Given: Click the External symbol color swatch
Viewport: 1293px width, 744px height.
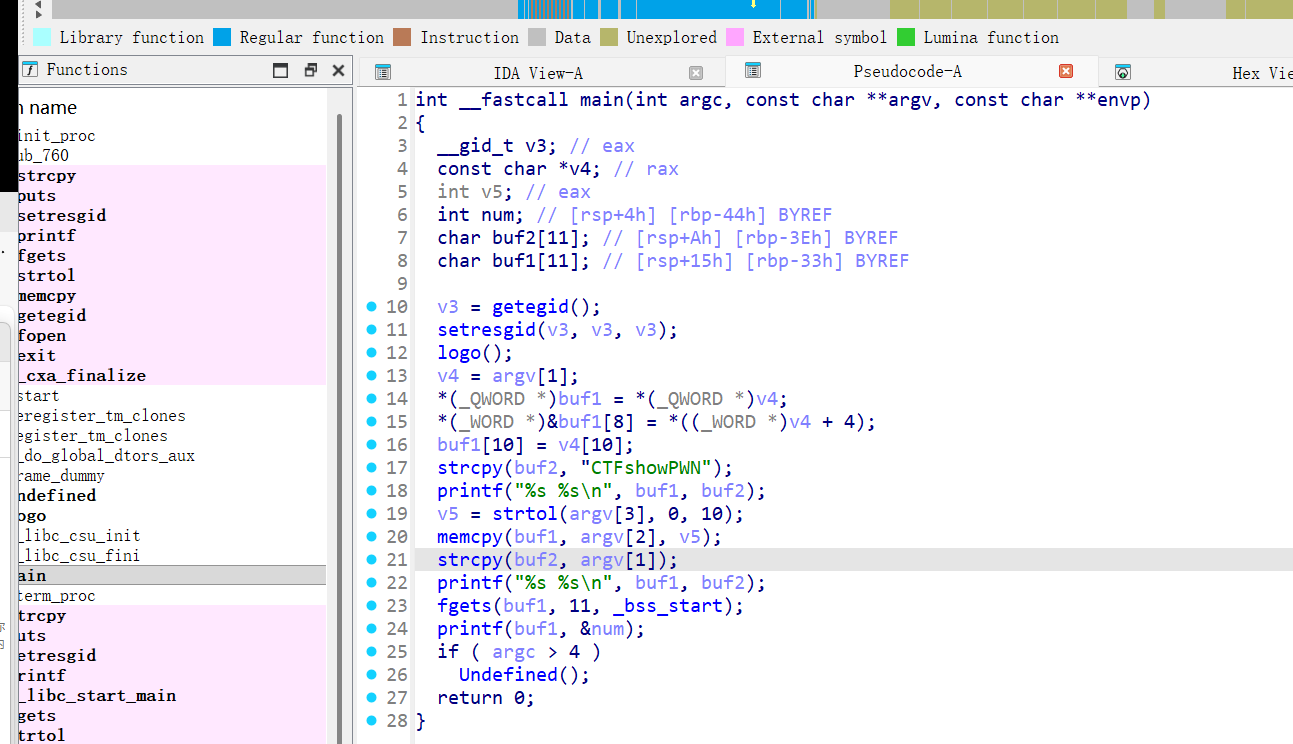Looking at the screenshot, I should (x=735, y=37).
